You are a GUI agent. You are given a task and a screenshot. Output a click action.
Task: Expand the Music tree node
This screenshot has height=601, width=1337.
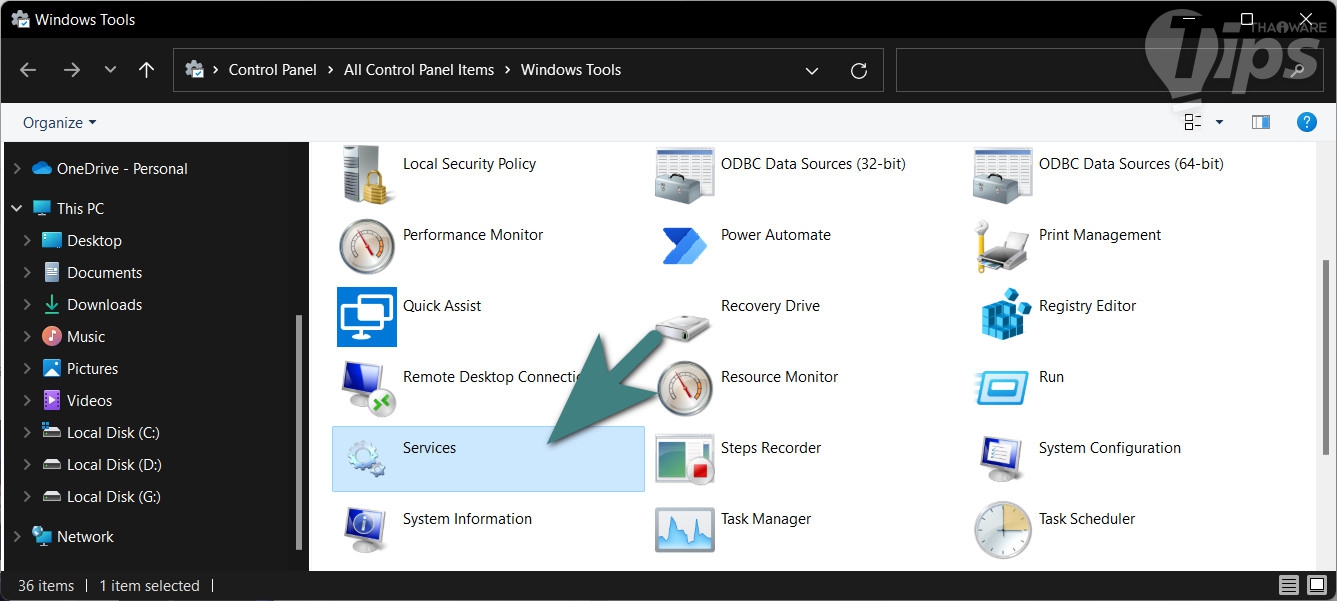[x=27, y=337]
